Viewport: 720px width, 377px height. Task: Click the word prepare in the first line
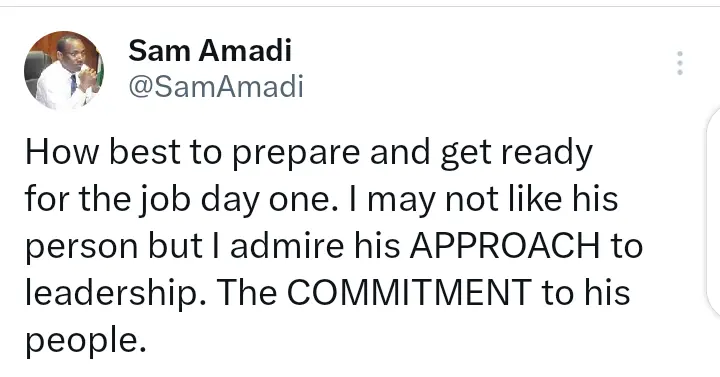296,156
